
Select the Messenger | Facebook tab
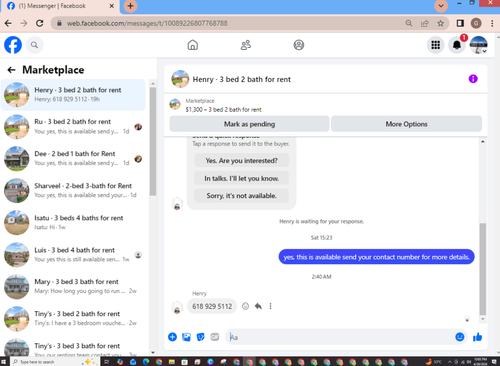point(59,6)
